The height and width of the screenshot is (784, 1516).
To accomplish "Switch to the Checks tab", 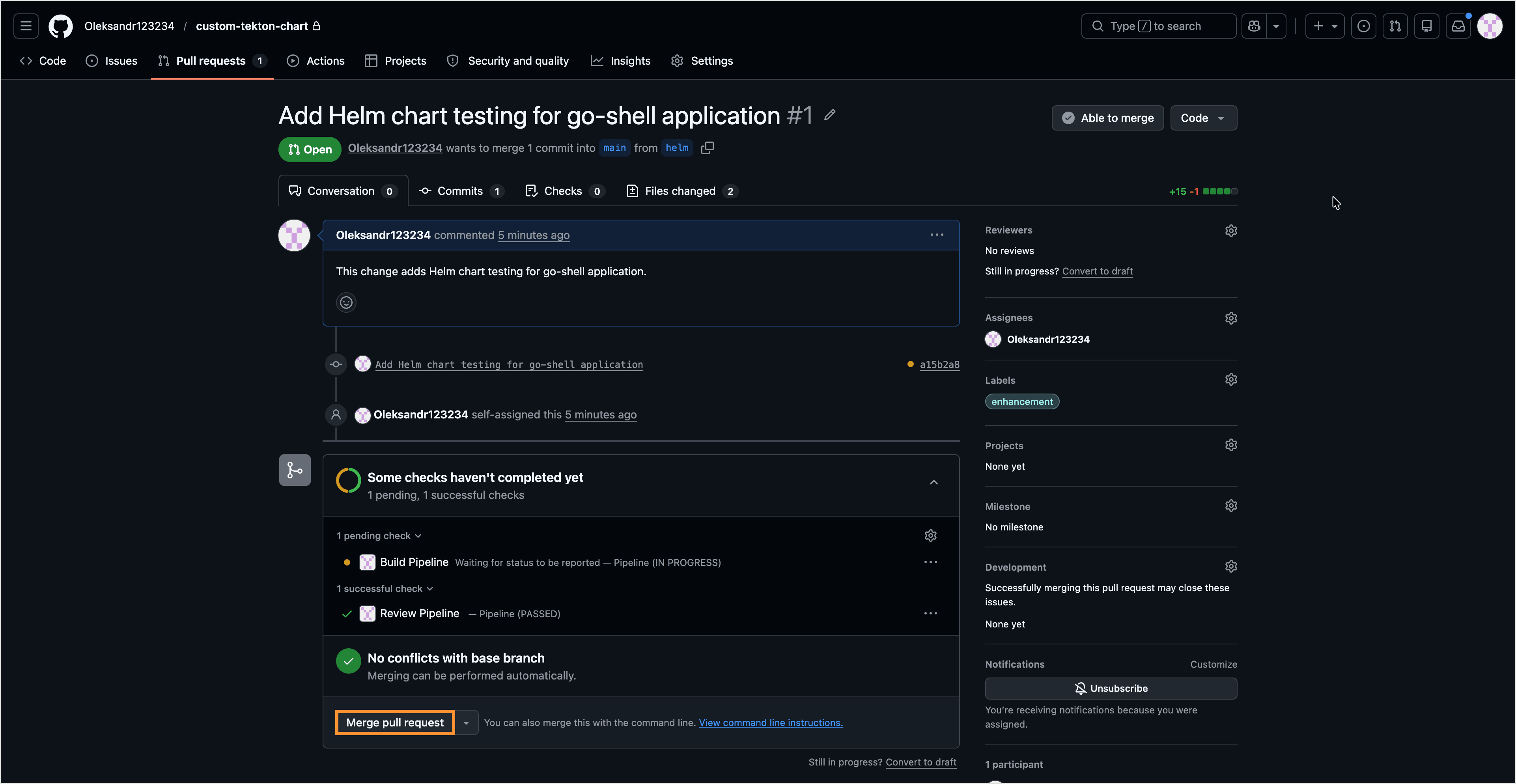I will (565, 191).
